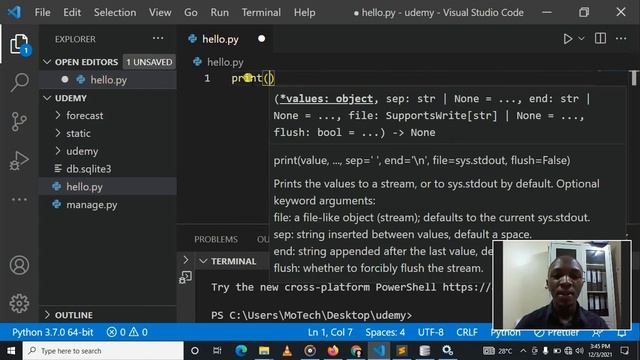Open the View menu
640x360 pixels.
(160, 13)
